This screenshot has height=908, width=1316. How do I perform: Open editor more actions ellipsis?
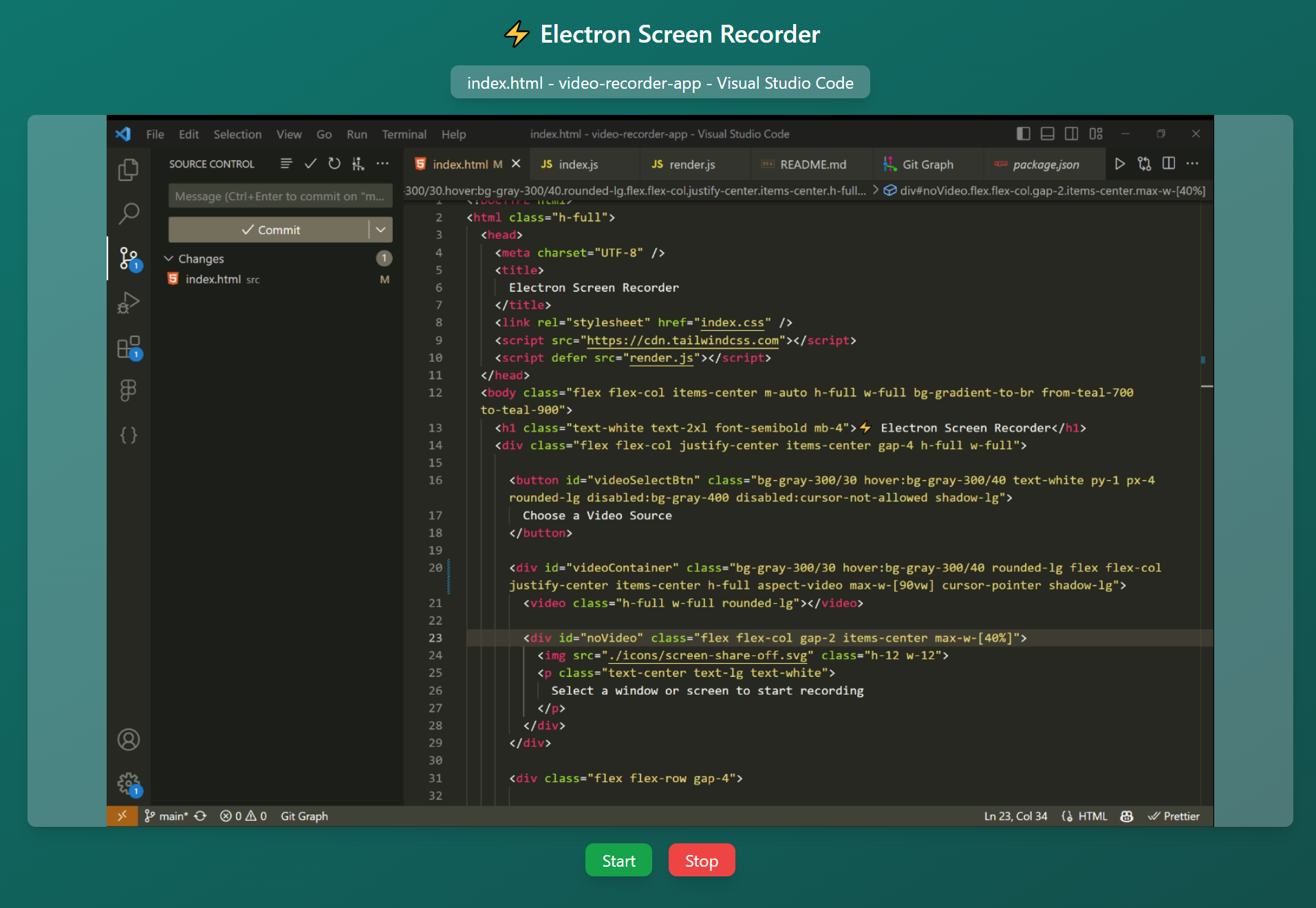[1193, 164]
